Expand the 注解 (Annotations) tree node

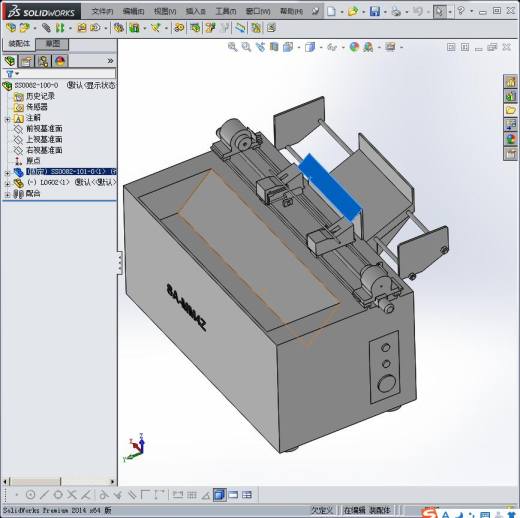[7, 119]
